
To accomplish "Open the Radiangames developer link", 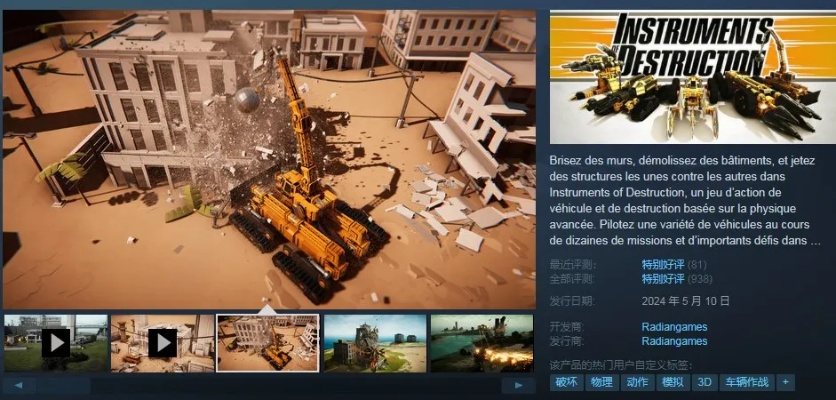I will pyautogui.click(x=675, y=327).
